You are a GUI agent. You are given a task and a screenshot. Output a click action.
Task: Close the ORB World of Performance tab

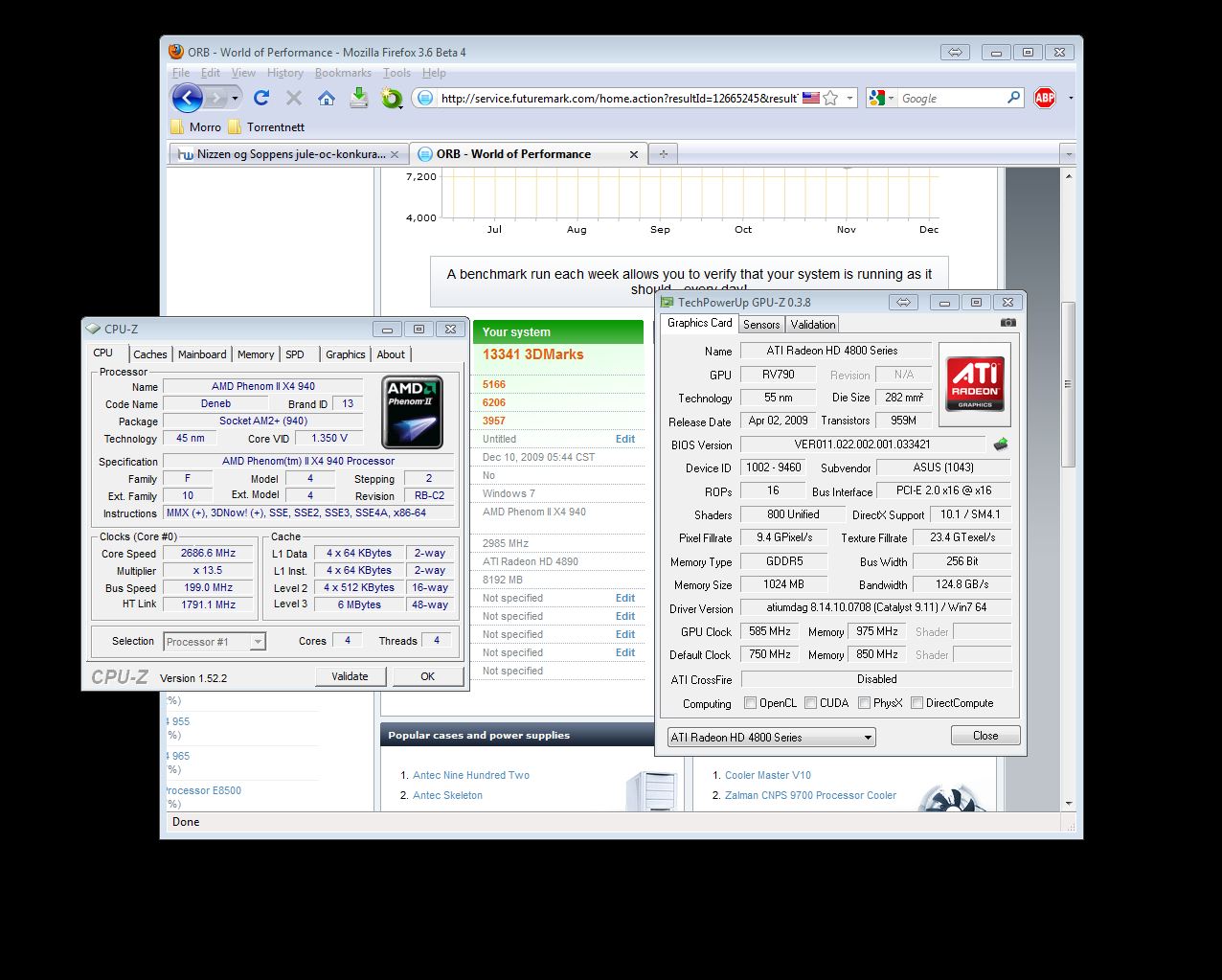point(634,154)
